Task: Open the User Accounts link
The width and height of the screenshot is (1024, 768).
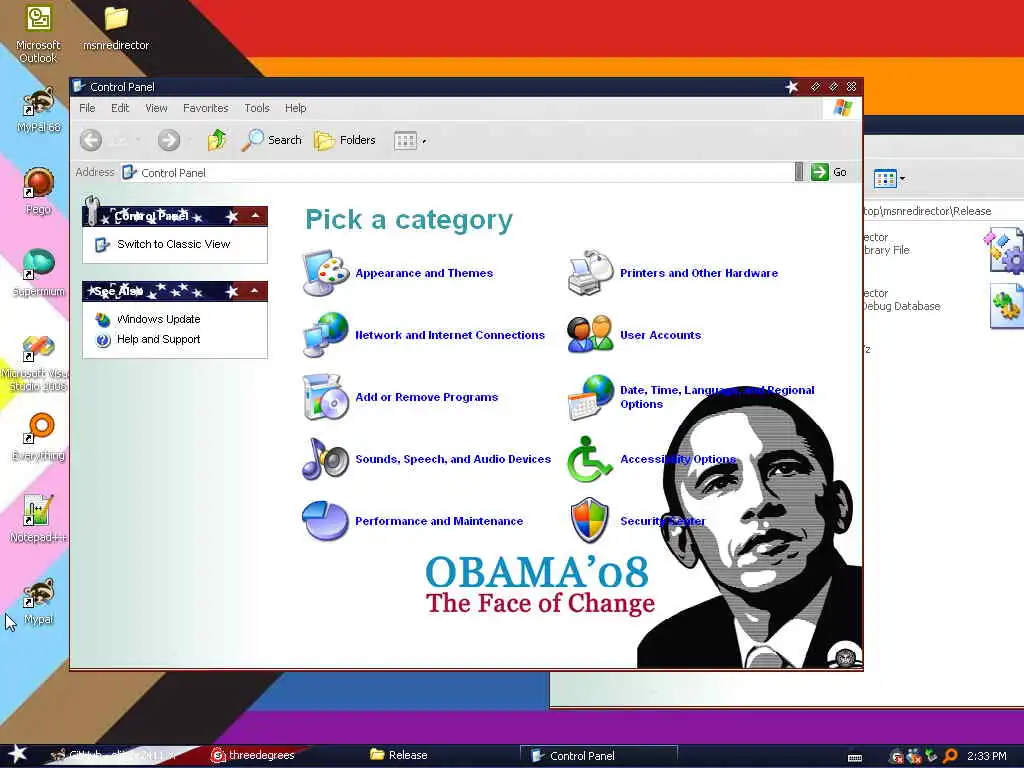Action: (660, 335)
